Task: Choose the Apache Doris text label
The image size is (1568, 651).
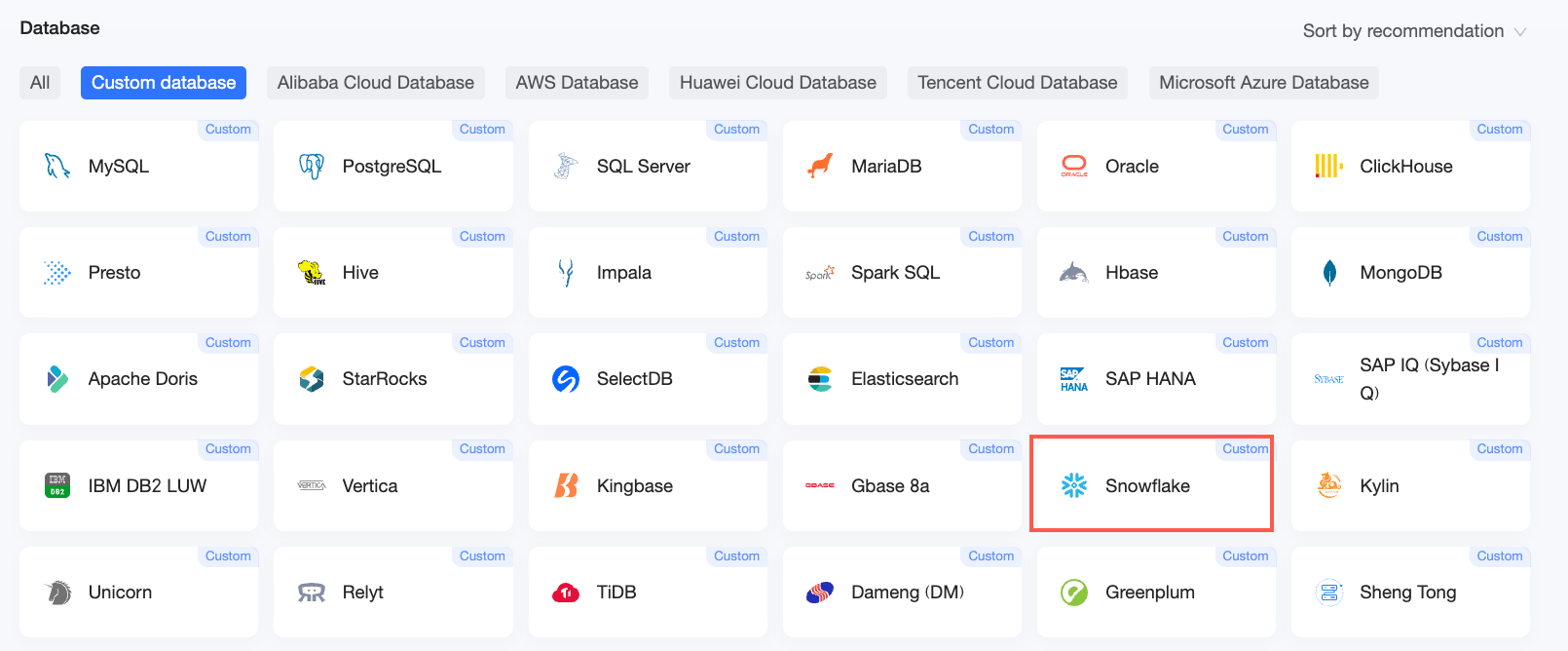Action: click(143, 379)
